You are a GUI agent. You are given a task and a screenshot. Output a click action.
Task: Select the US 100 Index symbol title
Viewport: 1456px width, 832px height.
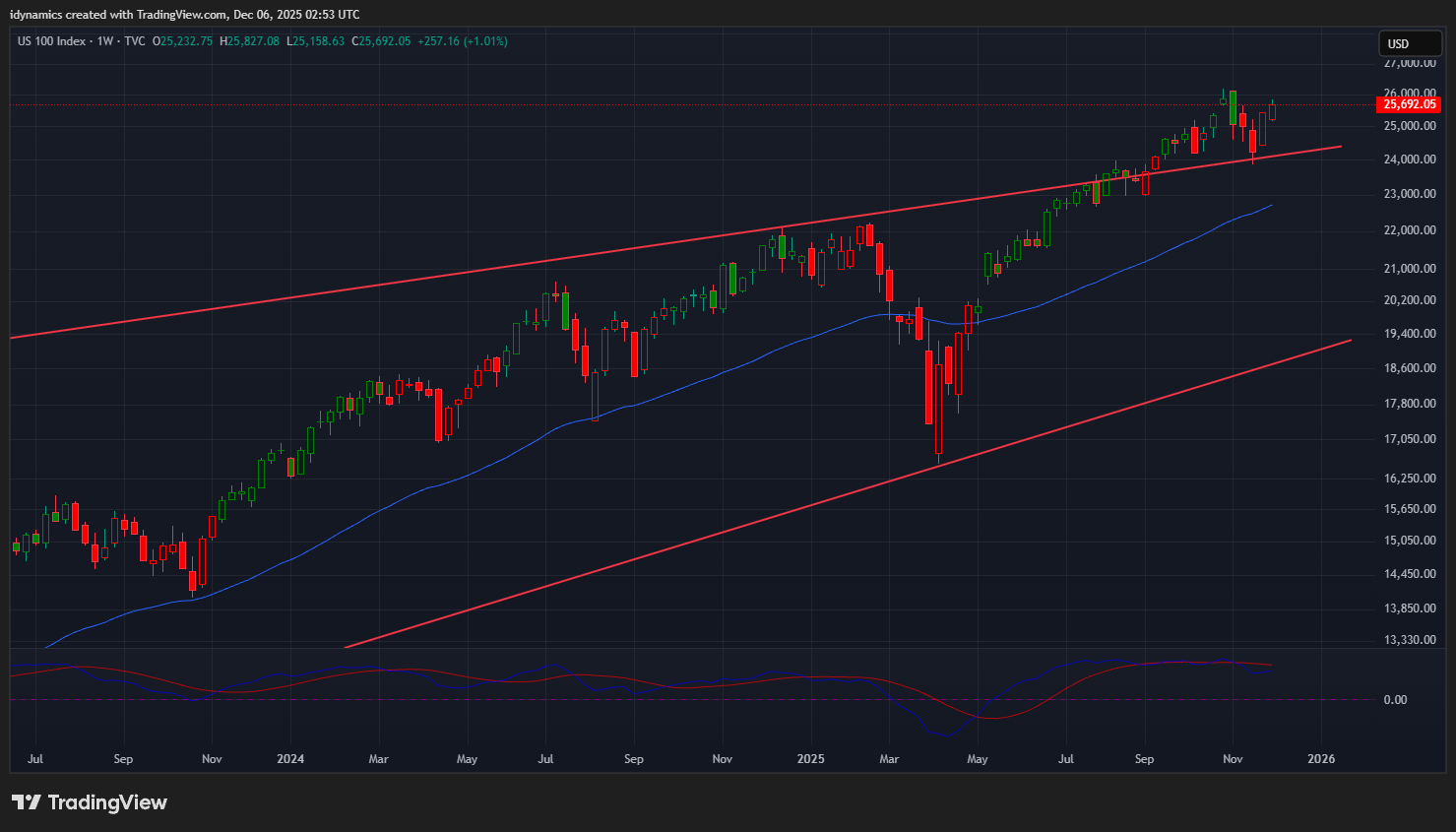point(51,41)
